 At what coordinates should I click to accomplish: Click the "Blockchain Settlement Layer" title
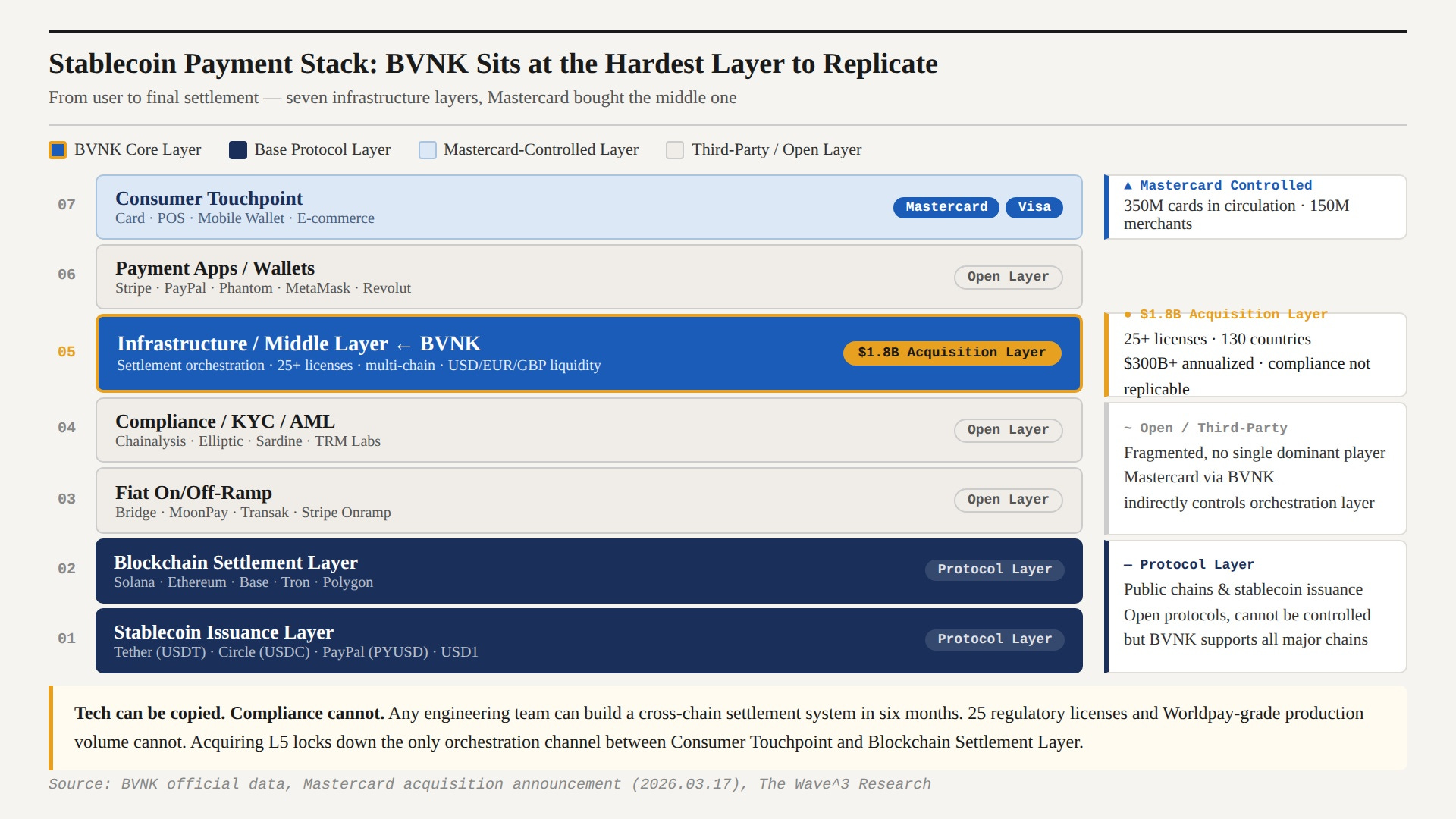coord(236,563)
